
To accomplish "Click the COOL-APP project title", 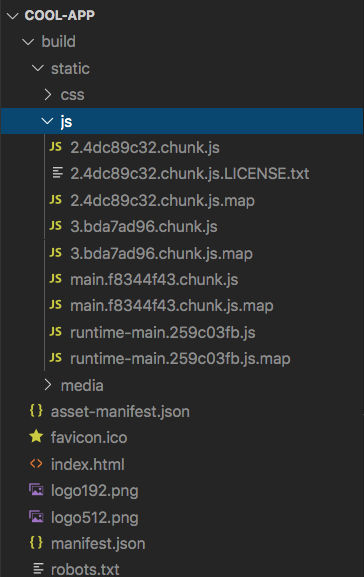I will (60, 15).
